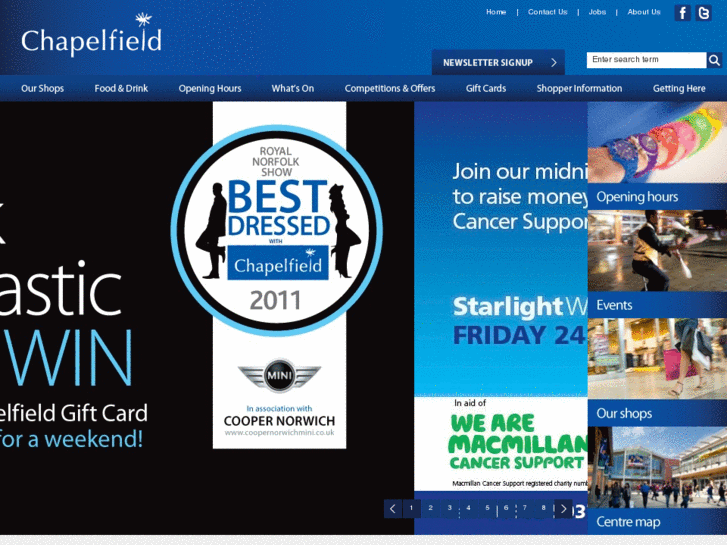Click the Enter search term field
The height and width of the screenshot is (545, 727).
coord(646,60)
